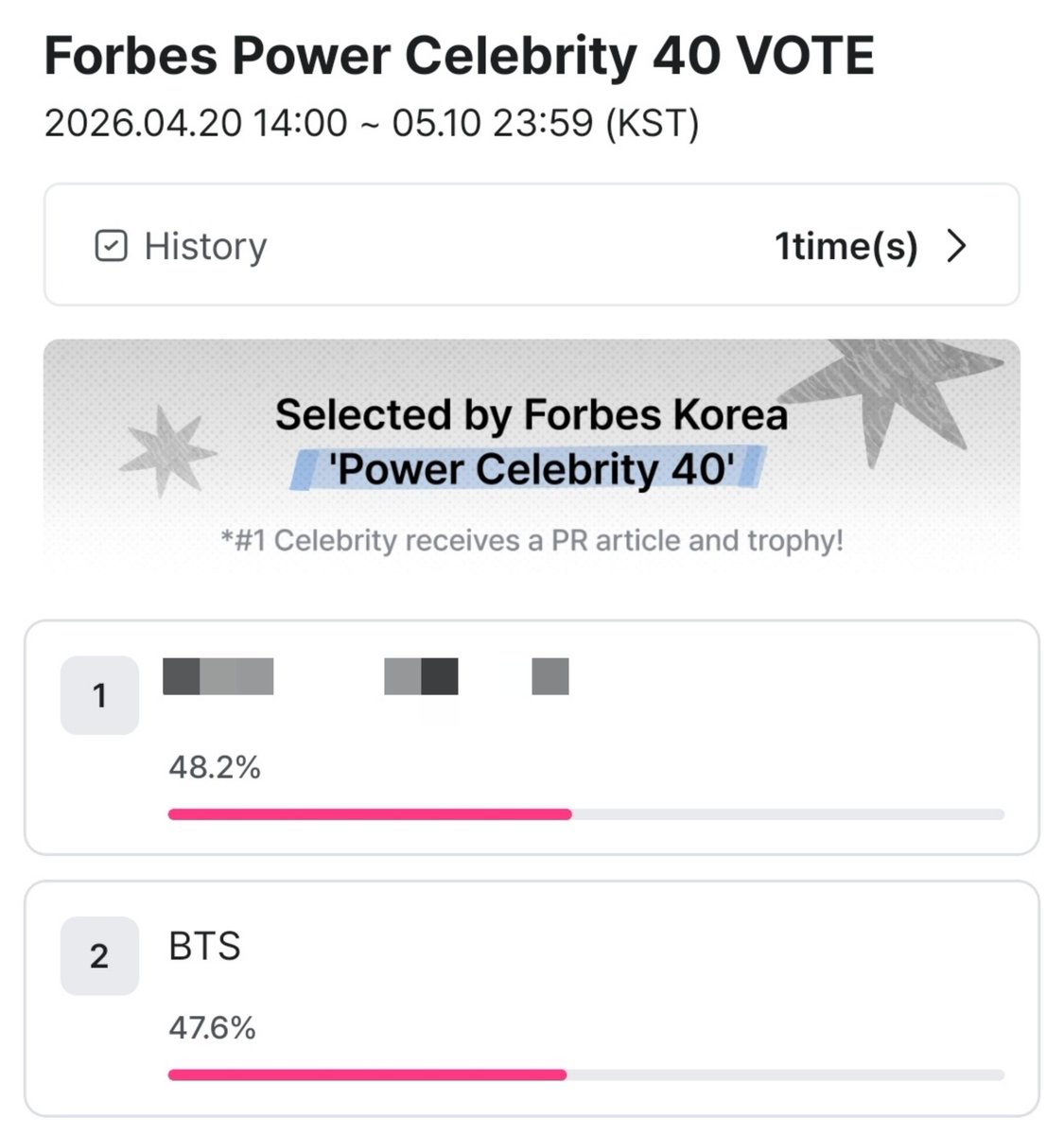The height and width of the screenshot is (1135, 1064).
Task: Click the rank 2 number badge
Action: coord(99,956)
